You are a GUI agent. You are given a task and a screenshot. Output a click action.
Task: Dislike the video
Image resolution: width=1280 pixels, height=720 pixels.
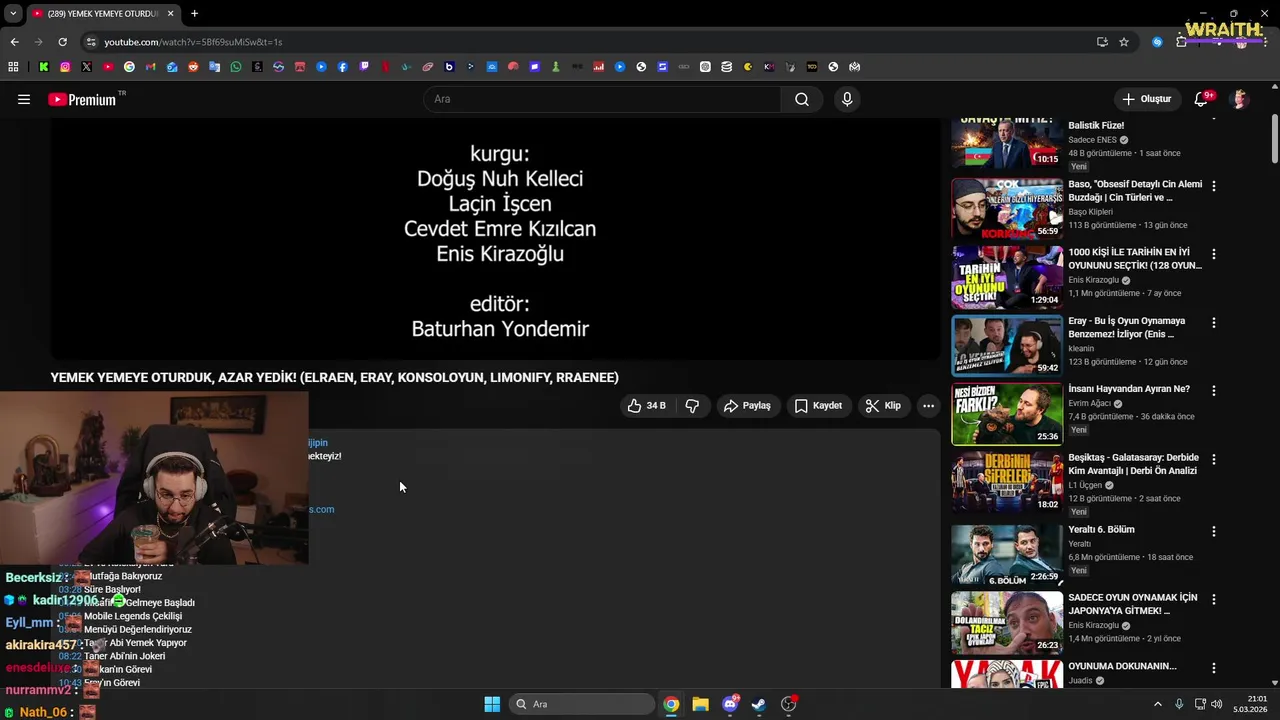pyautogui.click(x=692, y=406)
